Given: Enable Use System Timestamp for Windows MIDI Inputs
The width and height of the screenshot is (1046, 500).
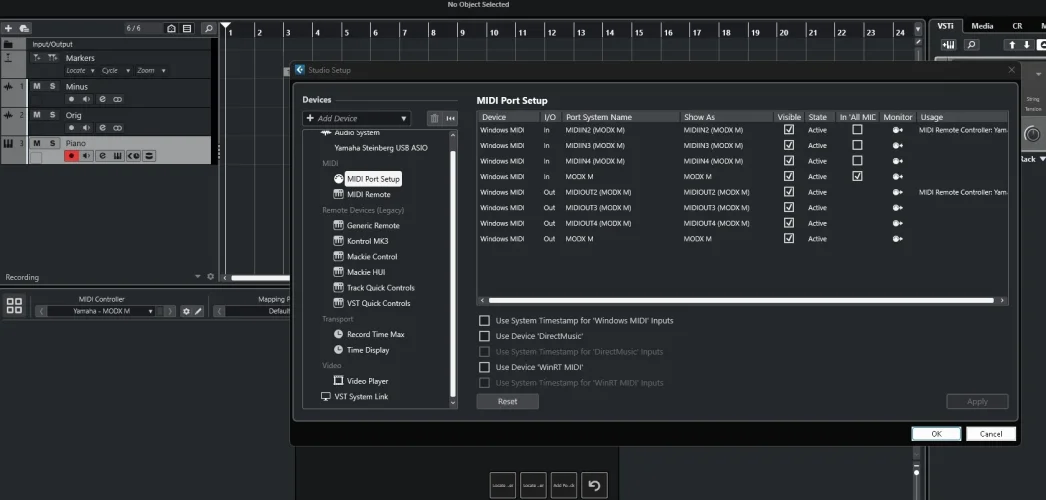Looking at the screenshot, I should 484,321.
